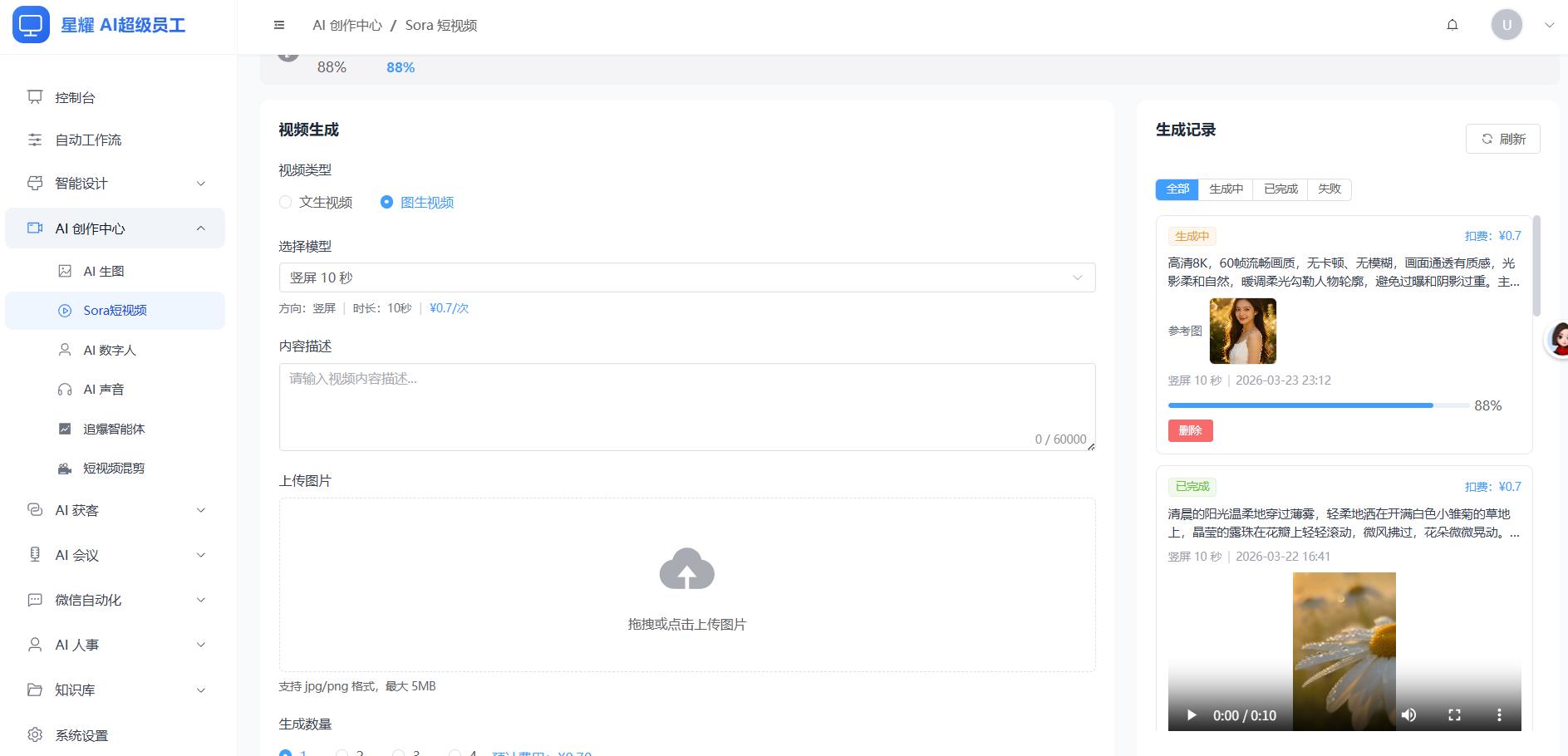Select the 文生视频 radio option

click(286, 202)
